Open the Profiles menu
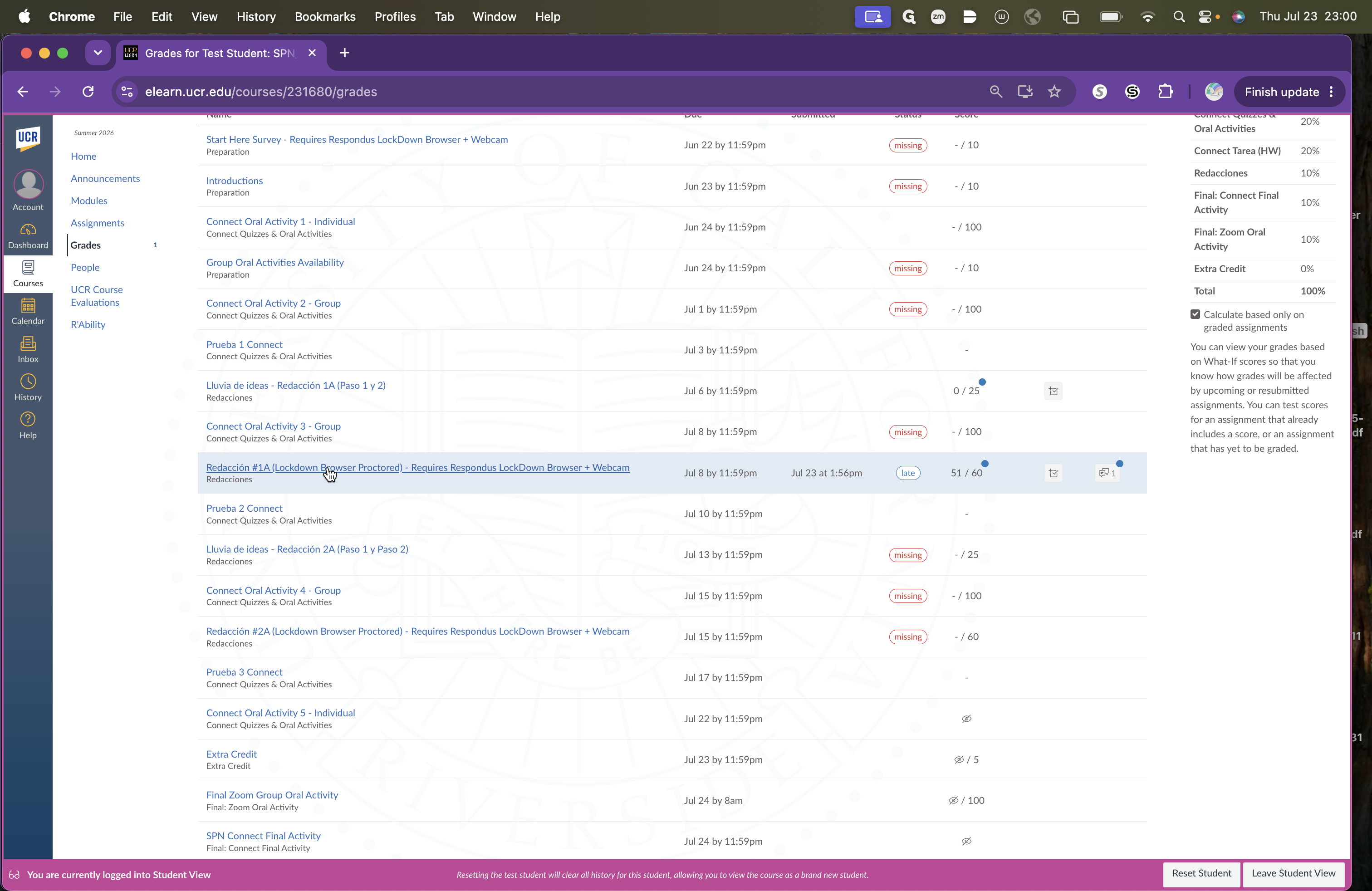 click(x=395, y=17)
